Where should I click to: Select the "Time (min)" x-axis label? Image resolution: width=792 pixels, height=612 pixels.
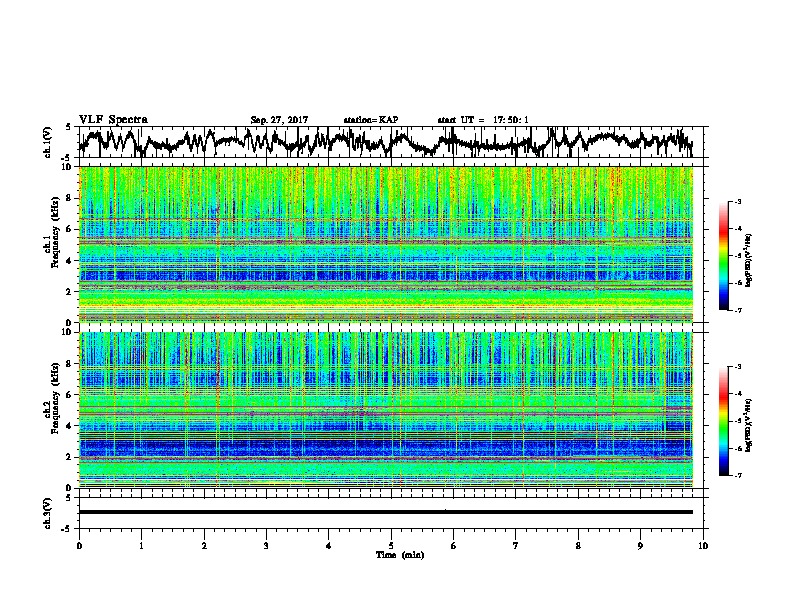[400, 555]
